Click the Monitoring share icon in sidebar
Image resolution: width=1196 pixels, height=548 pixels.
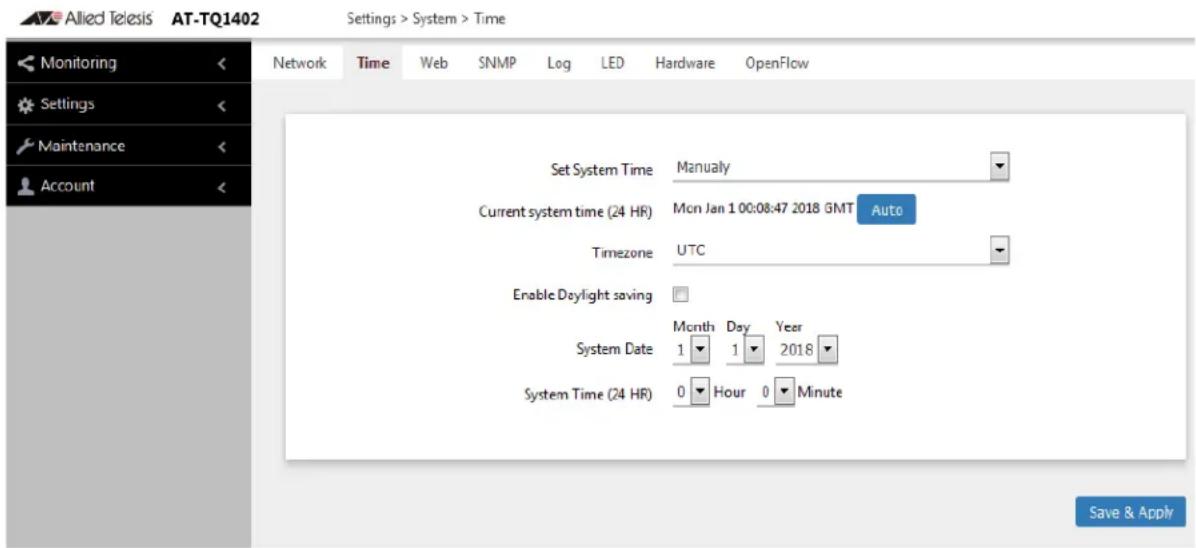click(26, 63)
